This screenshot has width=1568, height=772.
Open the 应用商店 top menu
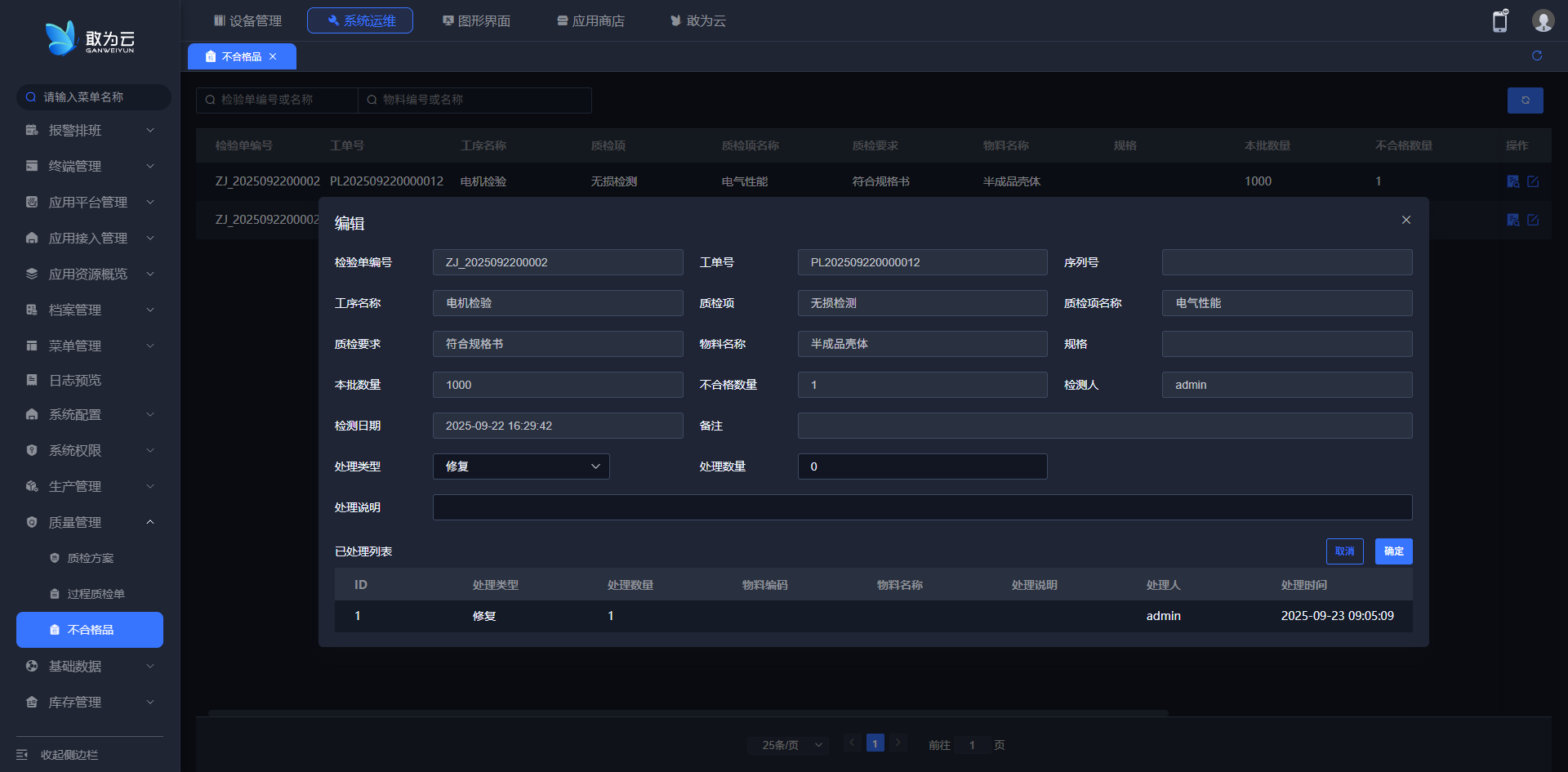pos(590,20)
